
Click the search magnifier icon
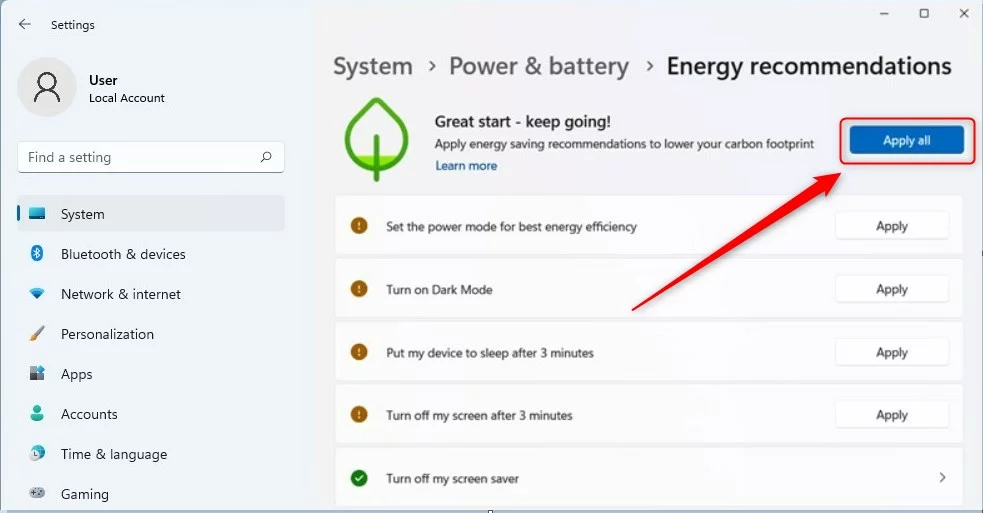(x=266, y=157)
